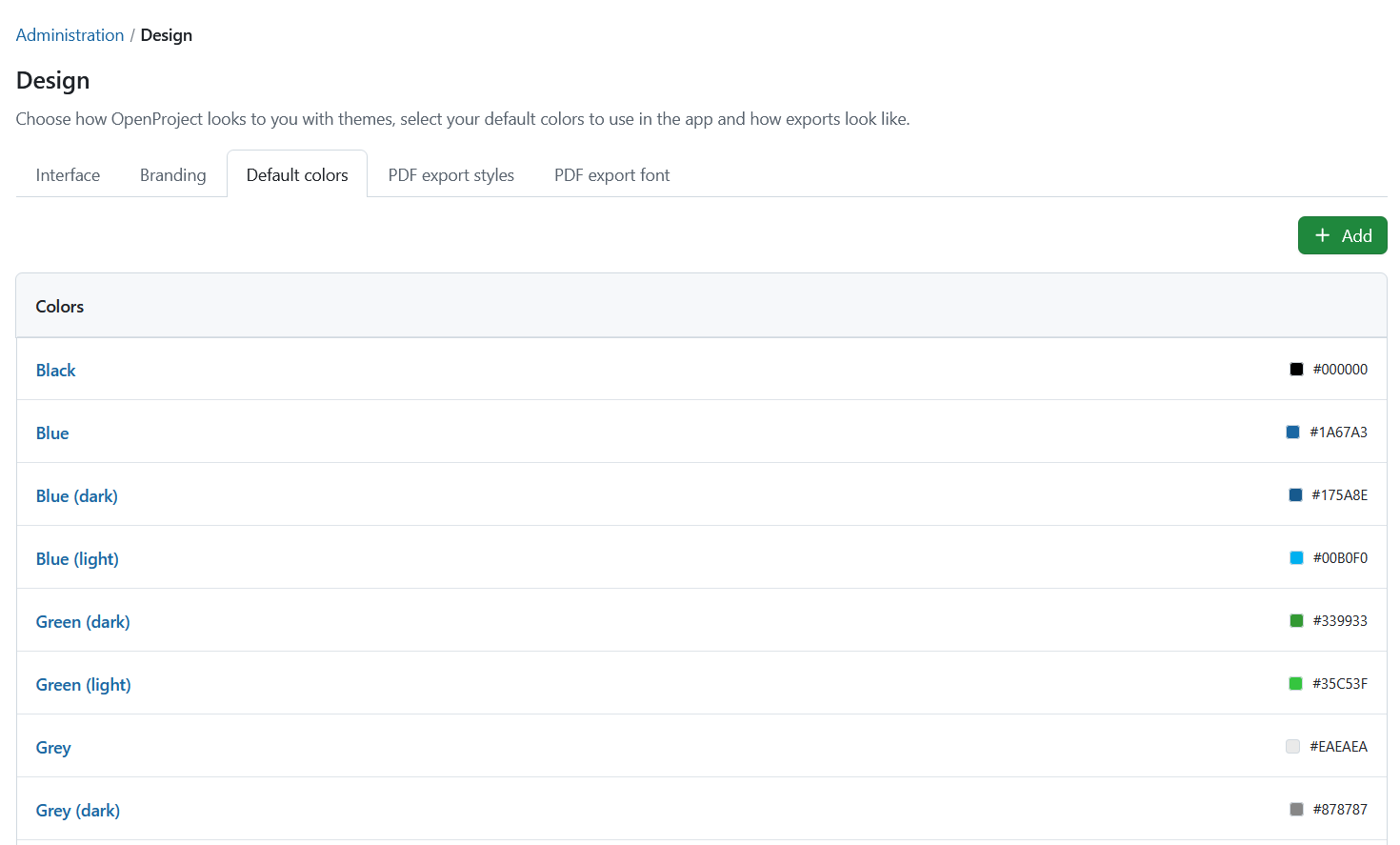Click the Design breadcrumb item
The image size is (1400, 845).
click(167, 35)
